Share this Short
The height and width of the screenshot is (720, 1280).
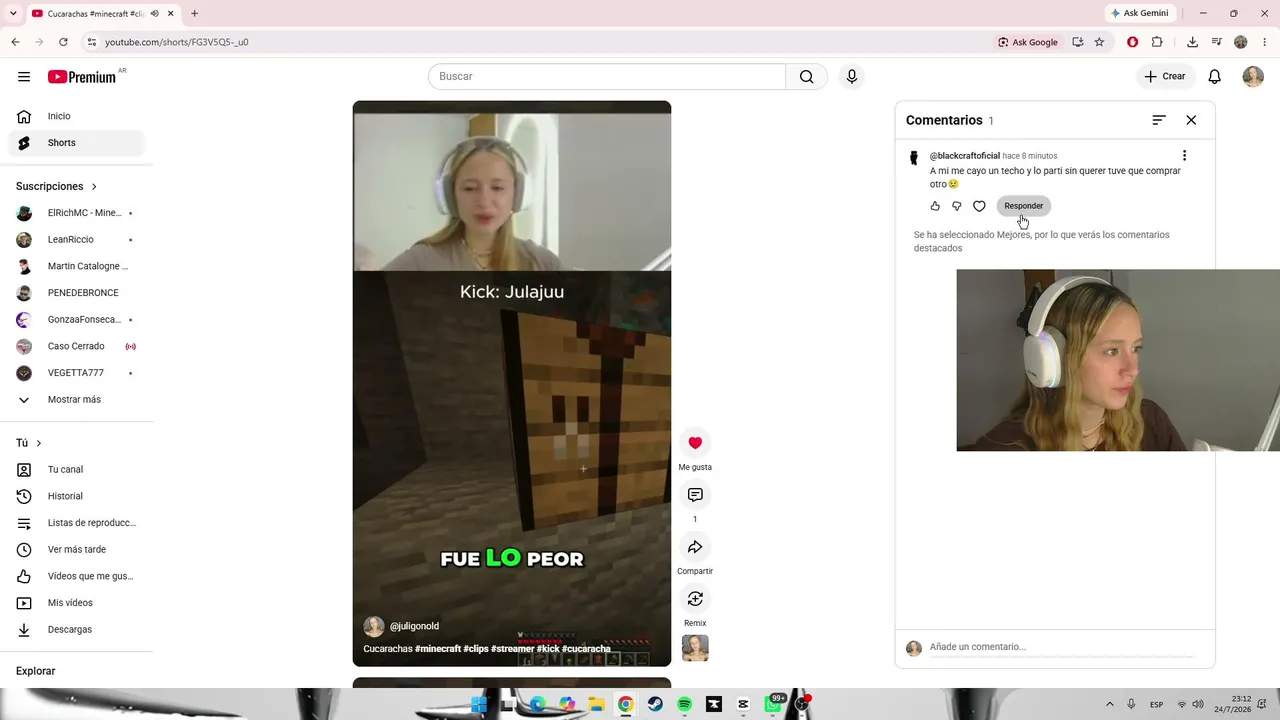[695, 547]
